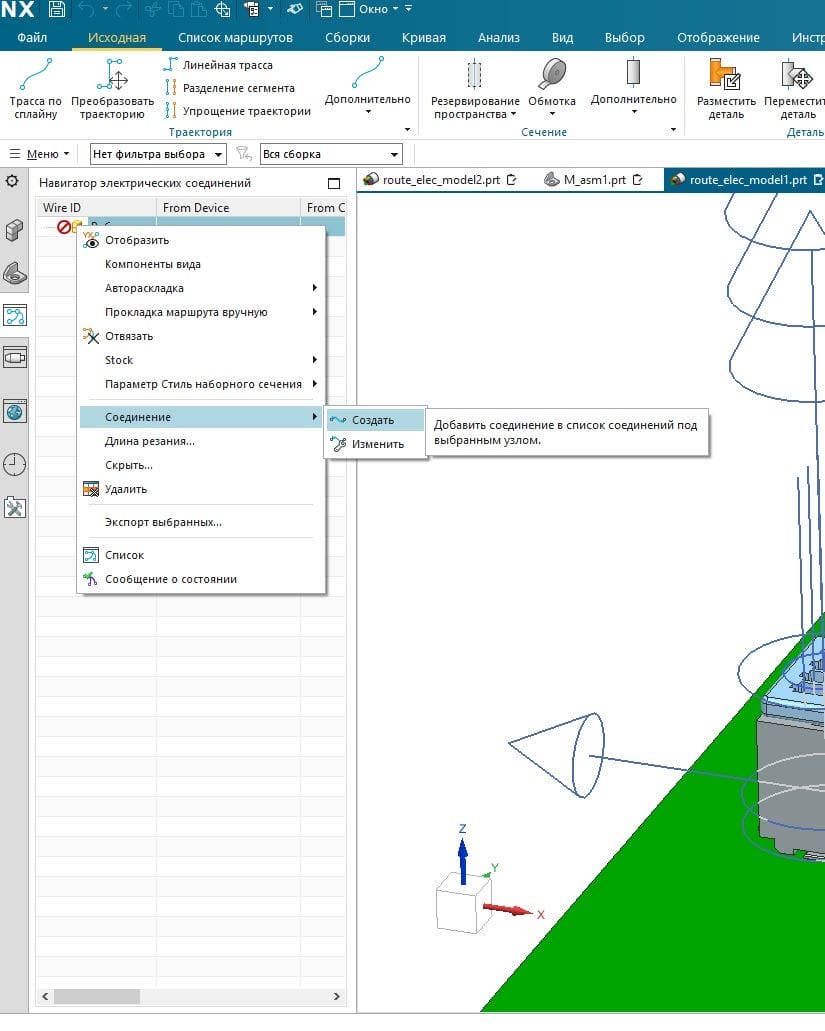Switch to the Выбор ribbon tab
Viewport: 825px width, 1031px height.
pos(625,37)
